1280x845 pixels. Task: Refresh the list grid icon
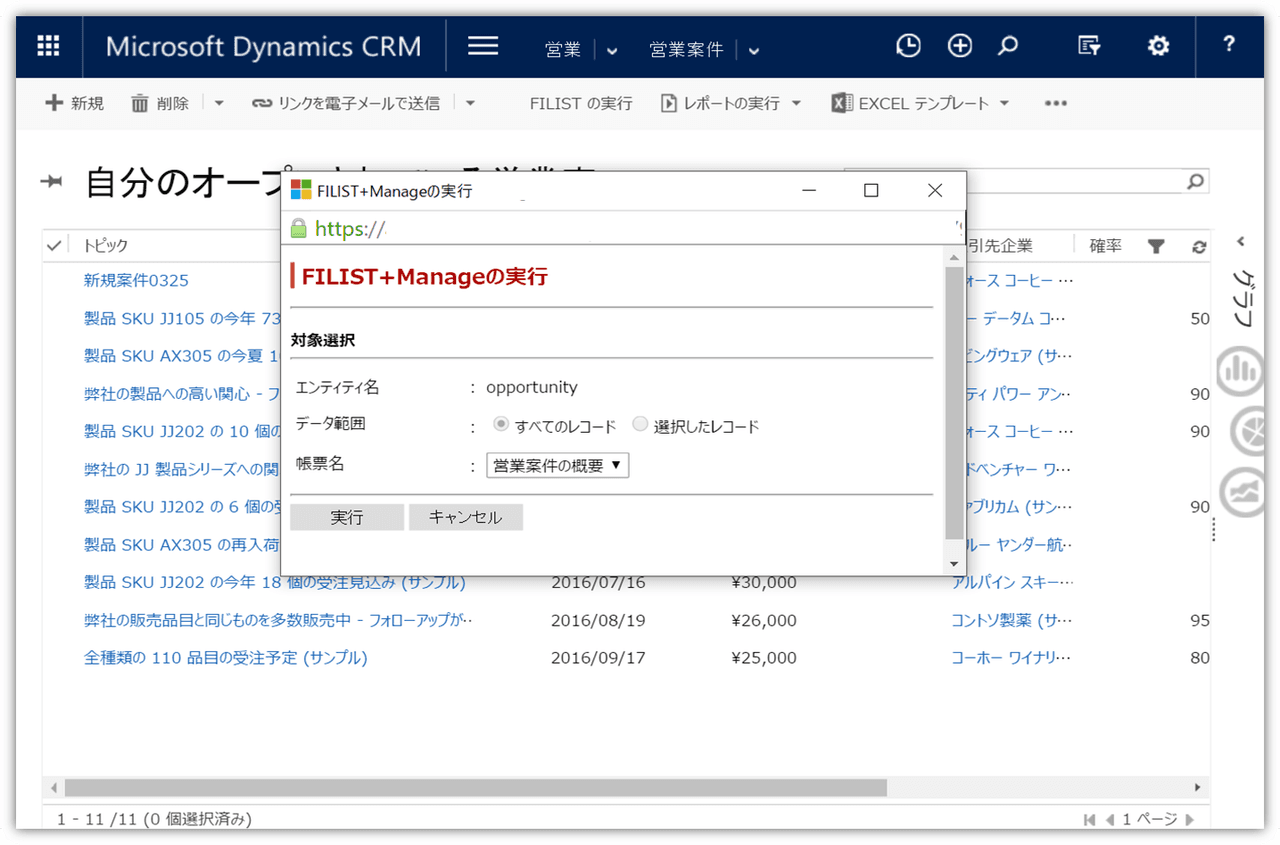[1199, 247]
